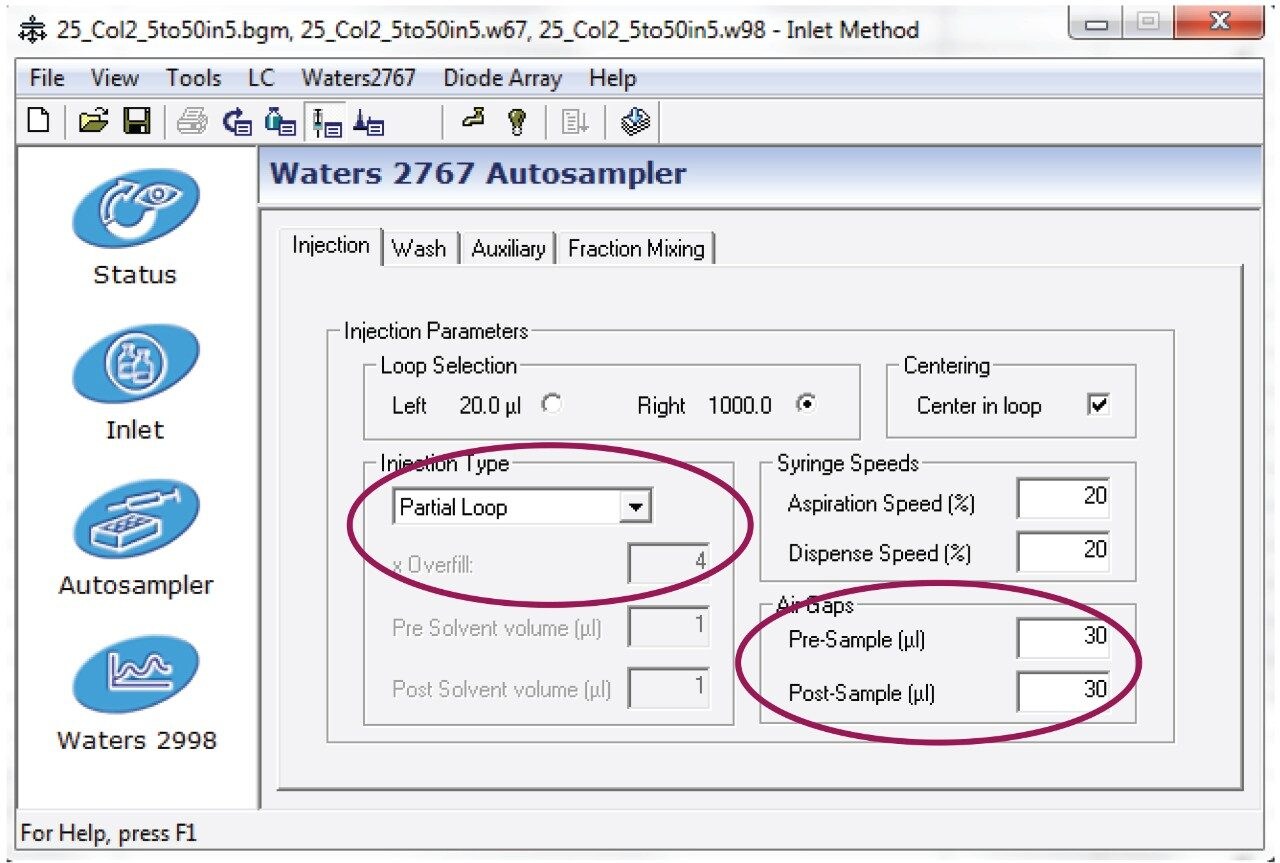The height and width of the screenshot is (863, 1280).
Task: Select the Inlet icon in the sidebar
Action: click(x=135, y=366)
